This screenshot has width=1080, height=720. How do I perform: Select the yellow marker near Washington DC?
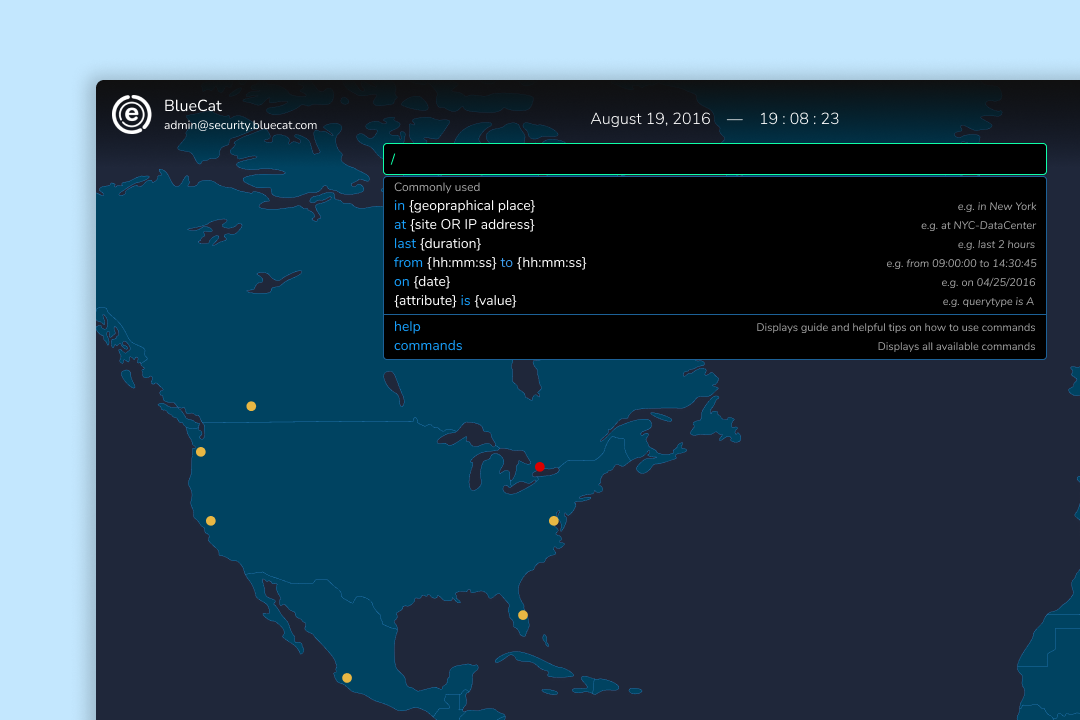[x=554, y=521]
